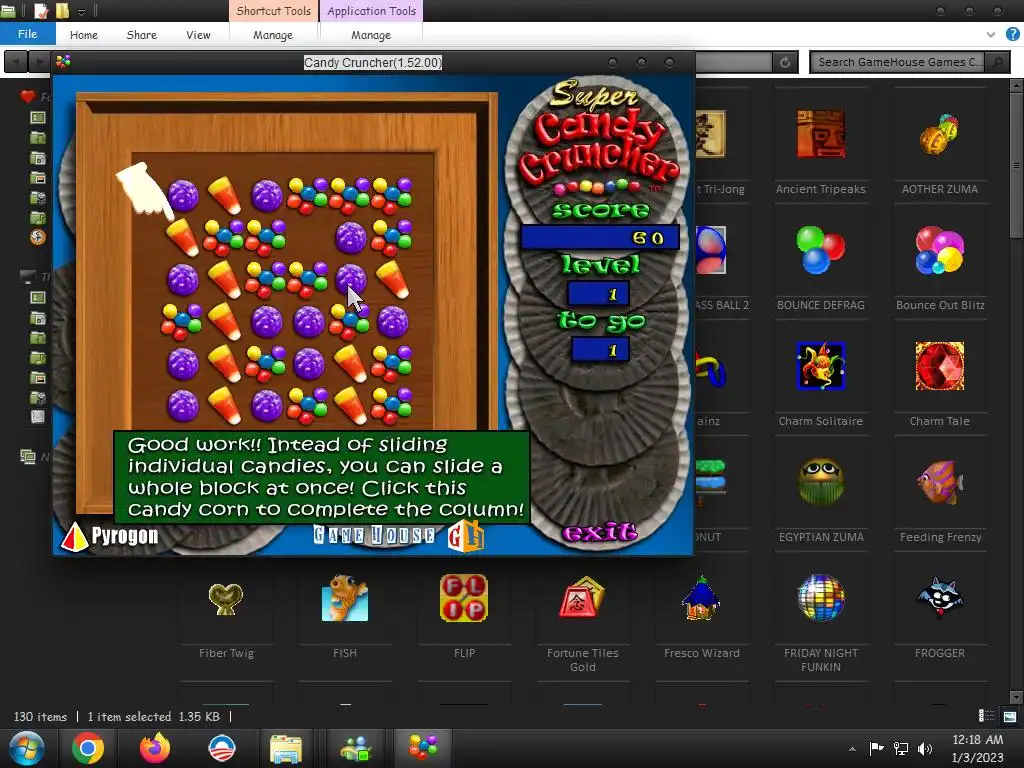Image resolution: width=1024 pixels, height=768 pixels.
Task: Open the FISH game icon
Action: 345,598
